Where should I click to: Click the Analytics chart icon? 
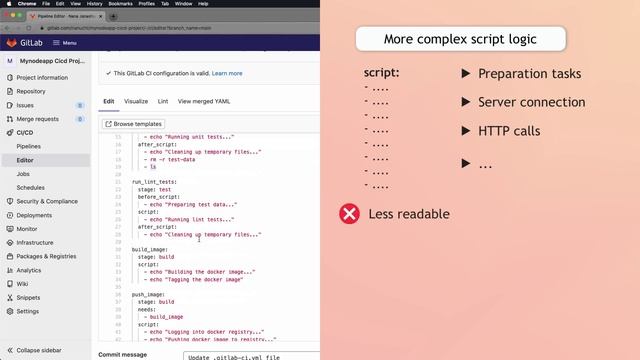click(10, 270)
